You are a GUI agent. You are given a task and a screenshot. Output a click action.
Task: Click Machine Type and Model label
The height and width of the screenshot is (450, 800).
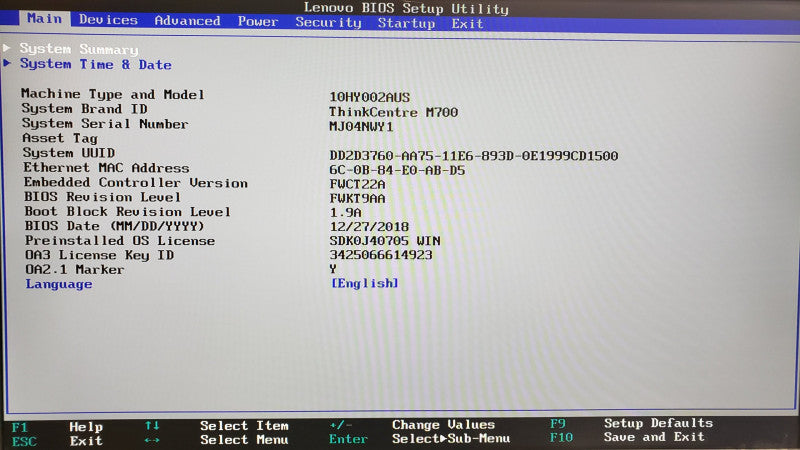112,94
